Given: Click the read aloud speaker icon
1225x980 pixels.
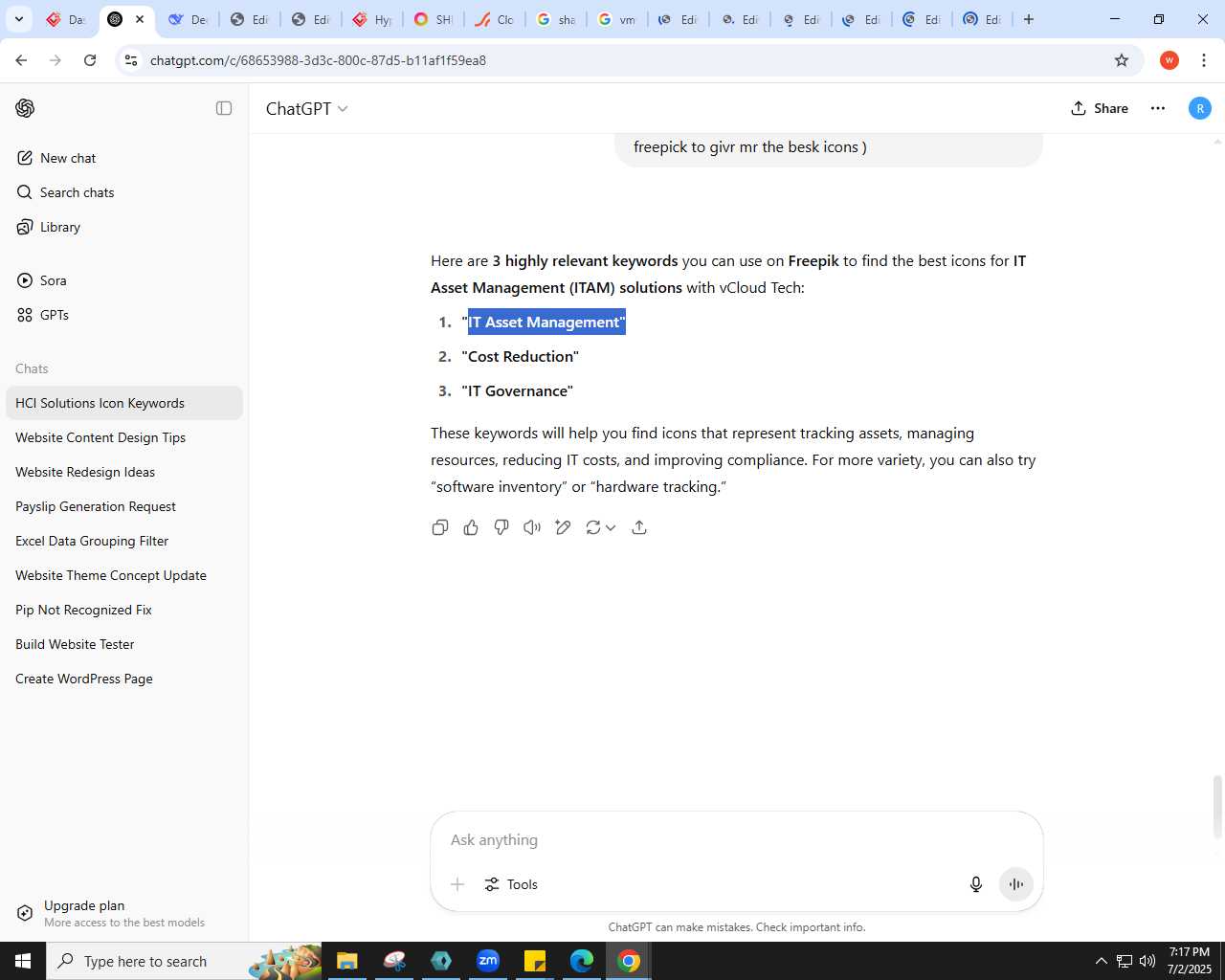Looking at the screenshot, I should click(532, 527).
